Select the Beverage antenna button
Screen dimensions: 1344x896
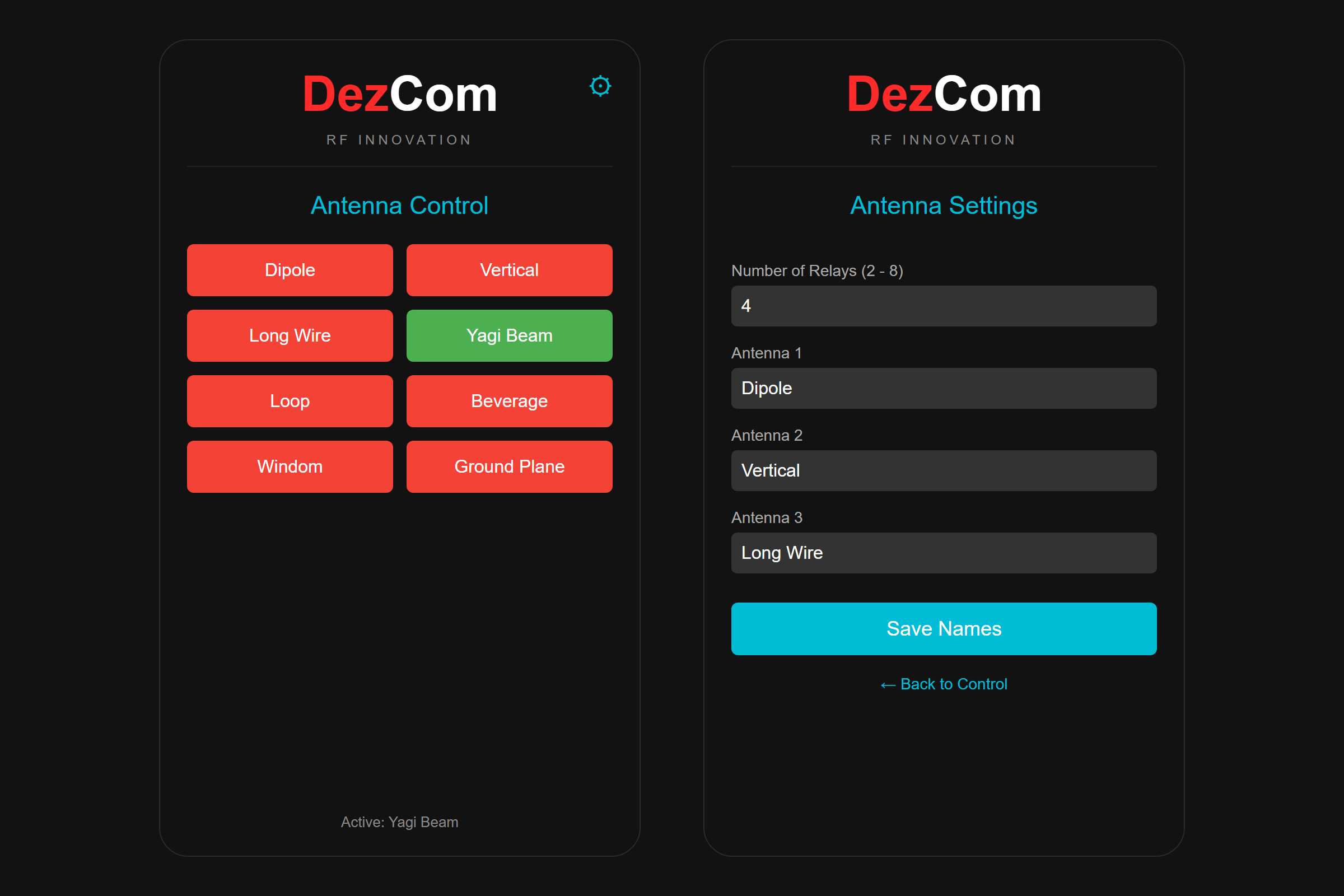(509, 401)
